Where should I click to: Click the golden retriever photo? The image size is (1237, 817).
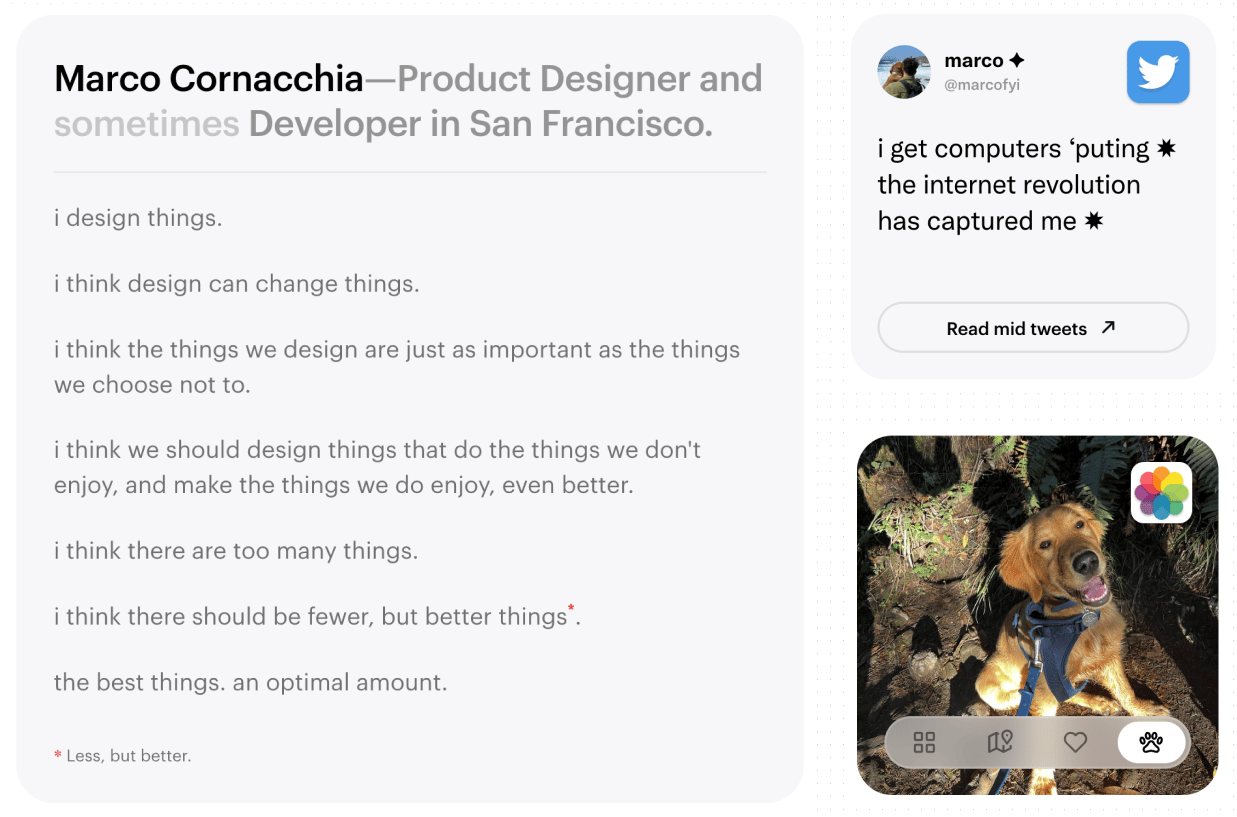pos(1037,615)
